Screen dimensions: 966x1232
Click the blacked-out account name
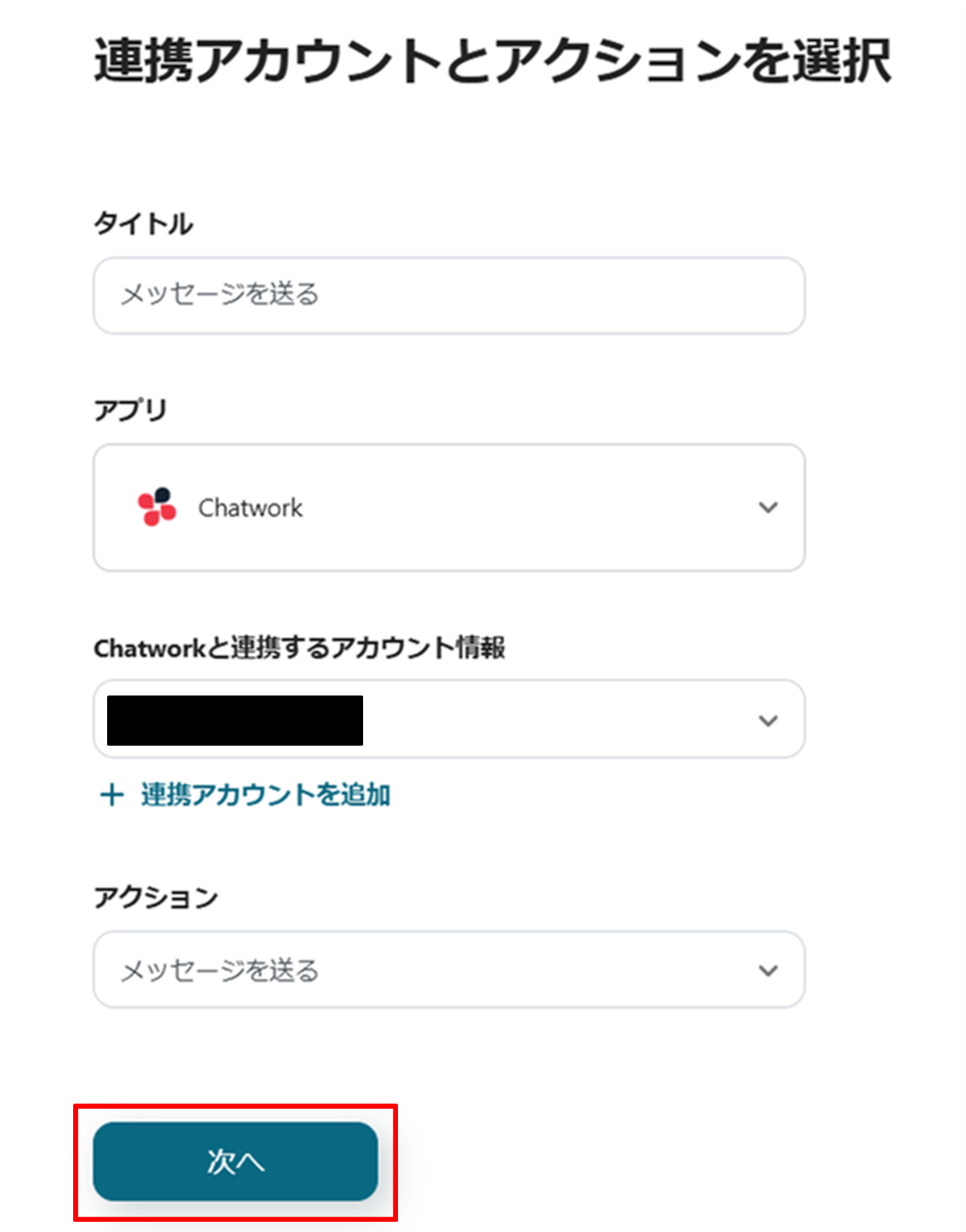point(235,720)
